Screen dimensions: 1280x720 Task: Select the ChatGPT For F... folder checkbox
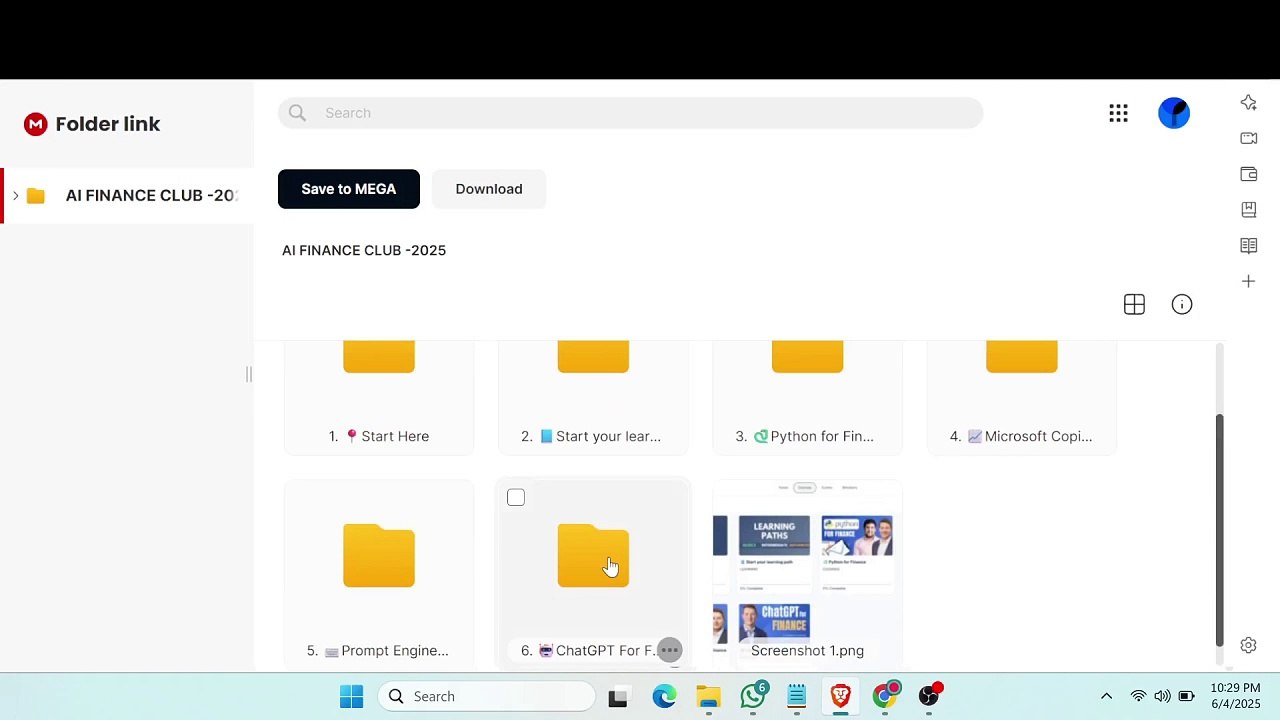click(516, 498)
